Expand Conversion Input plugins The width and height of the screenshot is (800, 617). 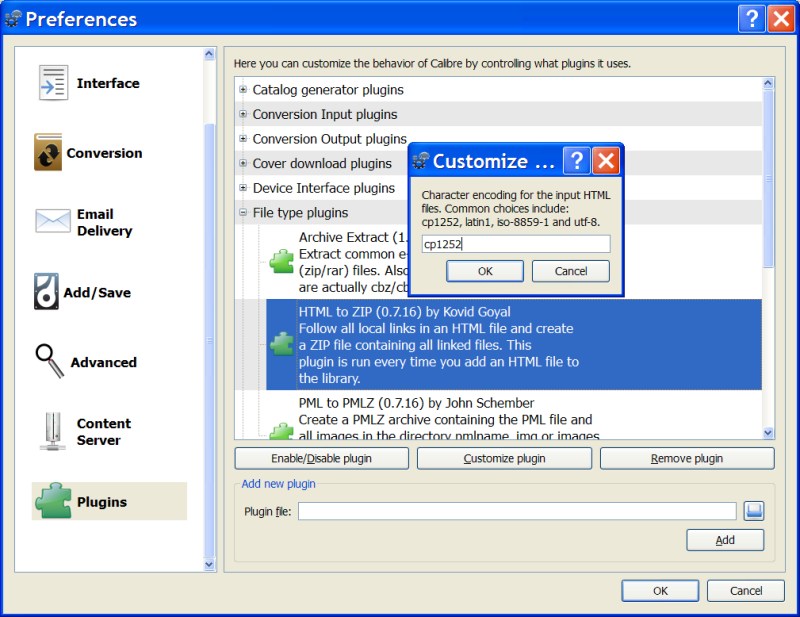tap(243, 114)
